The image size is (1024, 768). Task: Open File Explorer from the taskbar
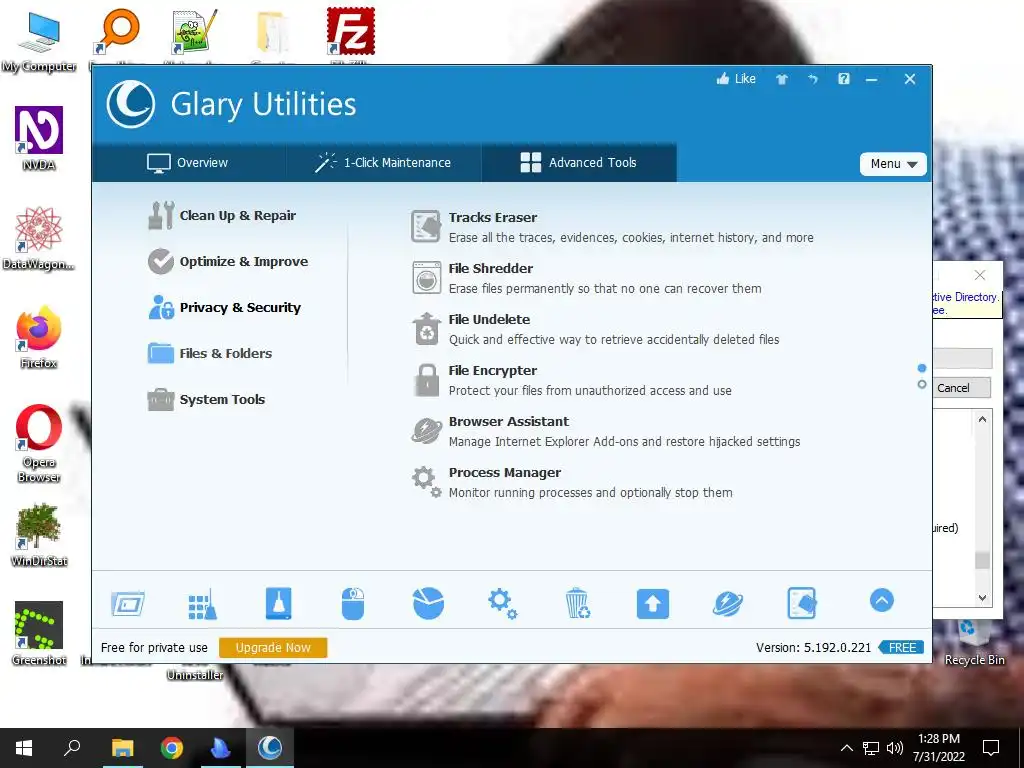(x=122, y=748)
